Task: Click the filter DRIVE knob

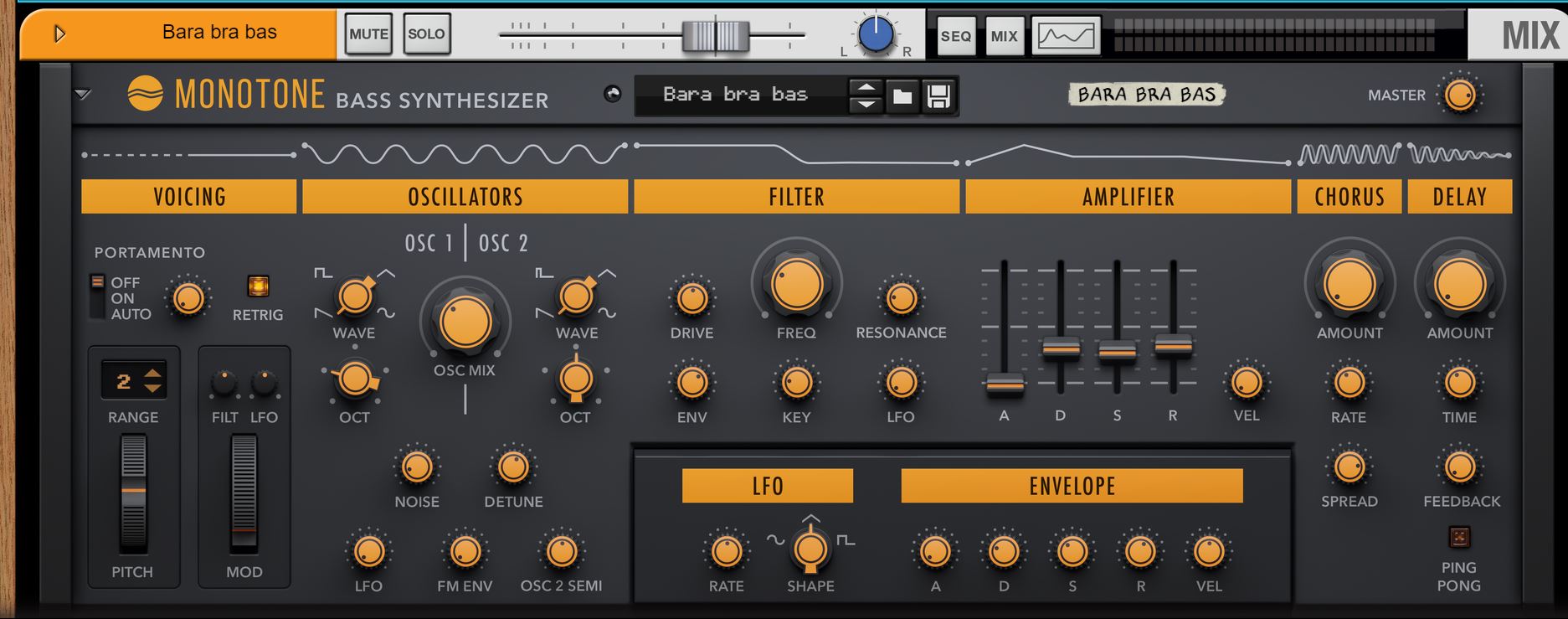Action: [x=692, y=298]
